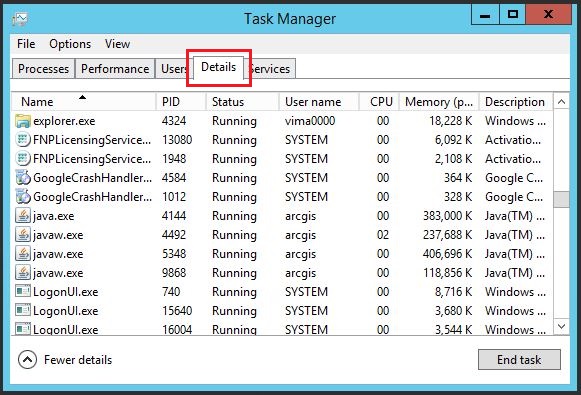Click memory value 8,716 K
This screenshot has height=395, width=581.
pyautogui.click(x=454, y=292)
